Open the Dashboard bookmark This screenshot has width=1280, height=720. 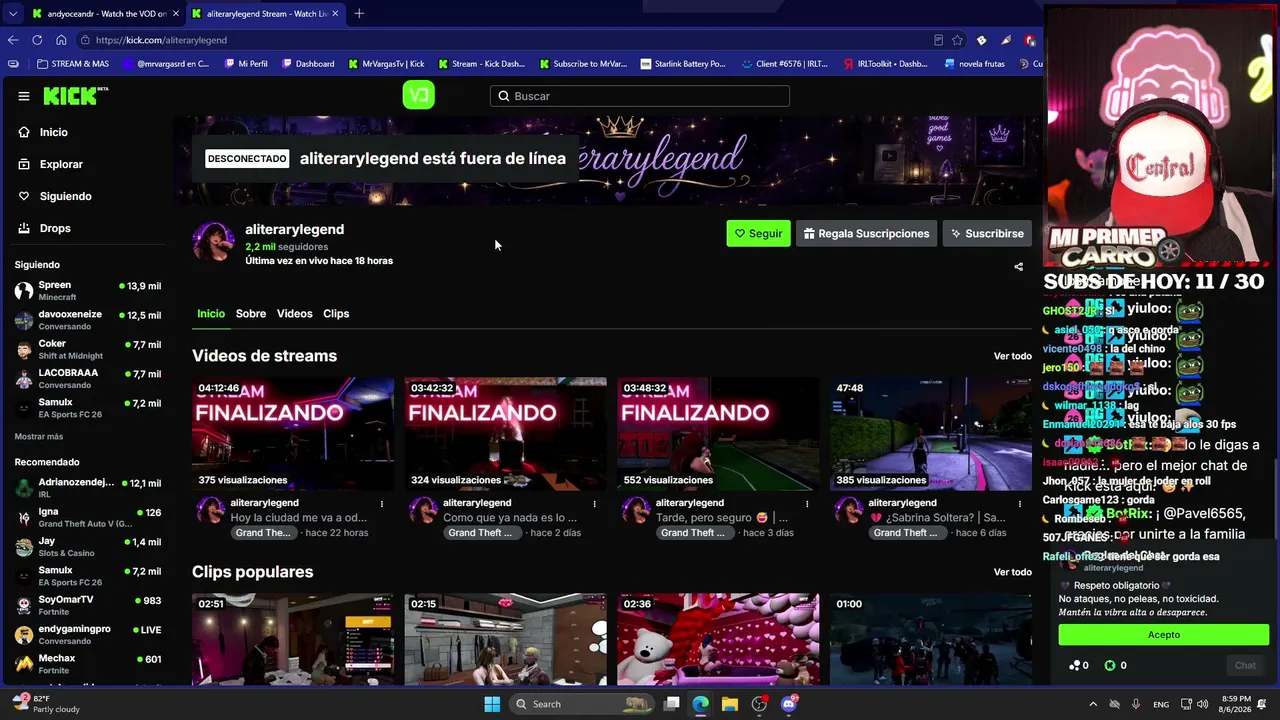[x=308, y=64]
